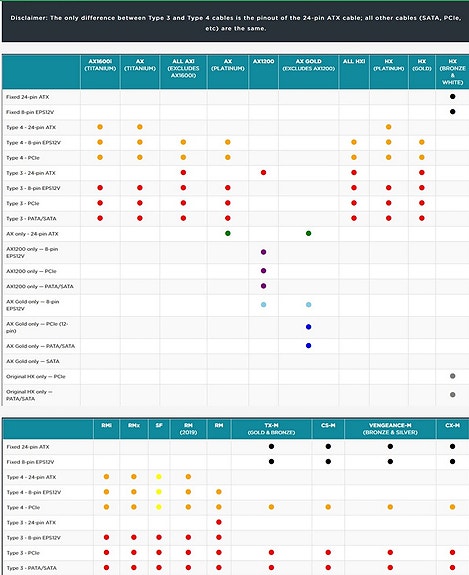Click the 'Original HX only — PCIe' row label
The image size is (469, 575).
(x=36, y=376)
